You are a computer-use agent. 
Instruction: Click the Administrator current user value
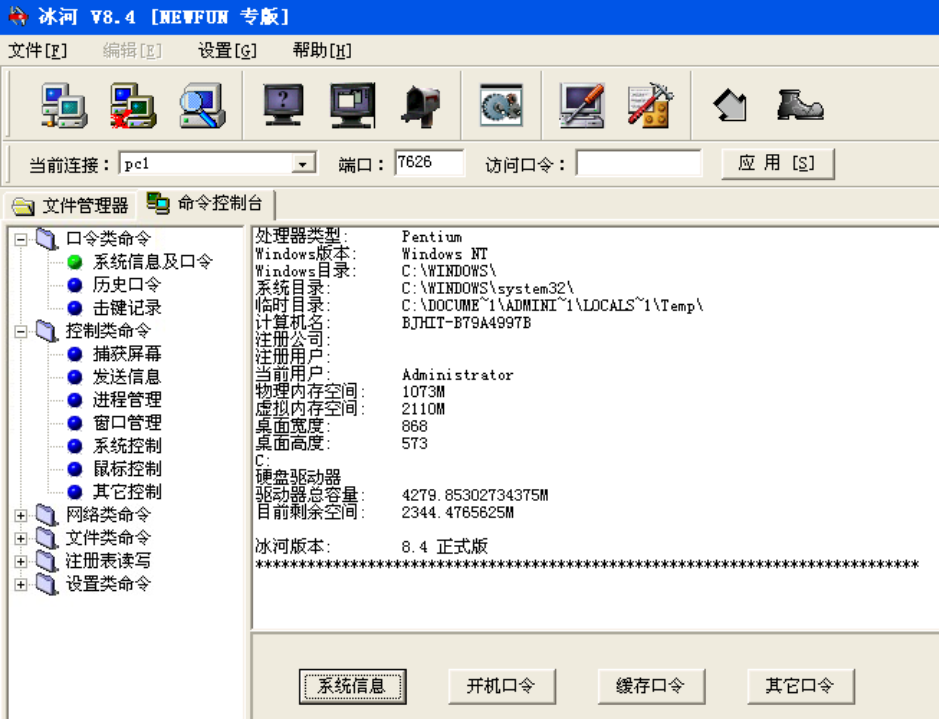click(458, 375)
